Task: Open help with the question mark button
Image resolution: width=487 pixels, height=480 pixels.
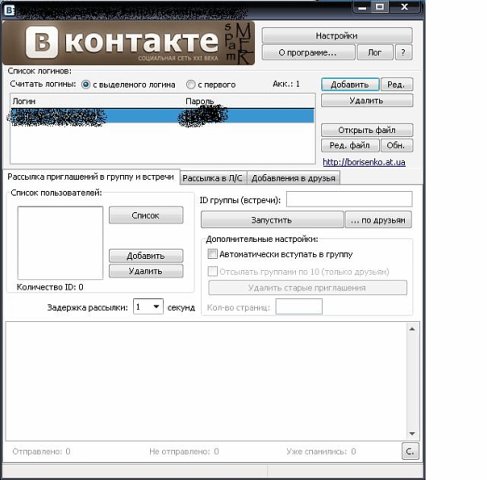Action: pos(403,52)
